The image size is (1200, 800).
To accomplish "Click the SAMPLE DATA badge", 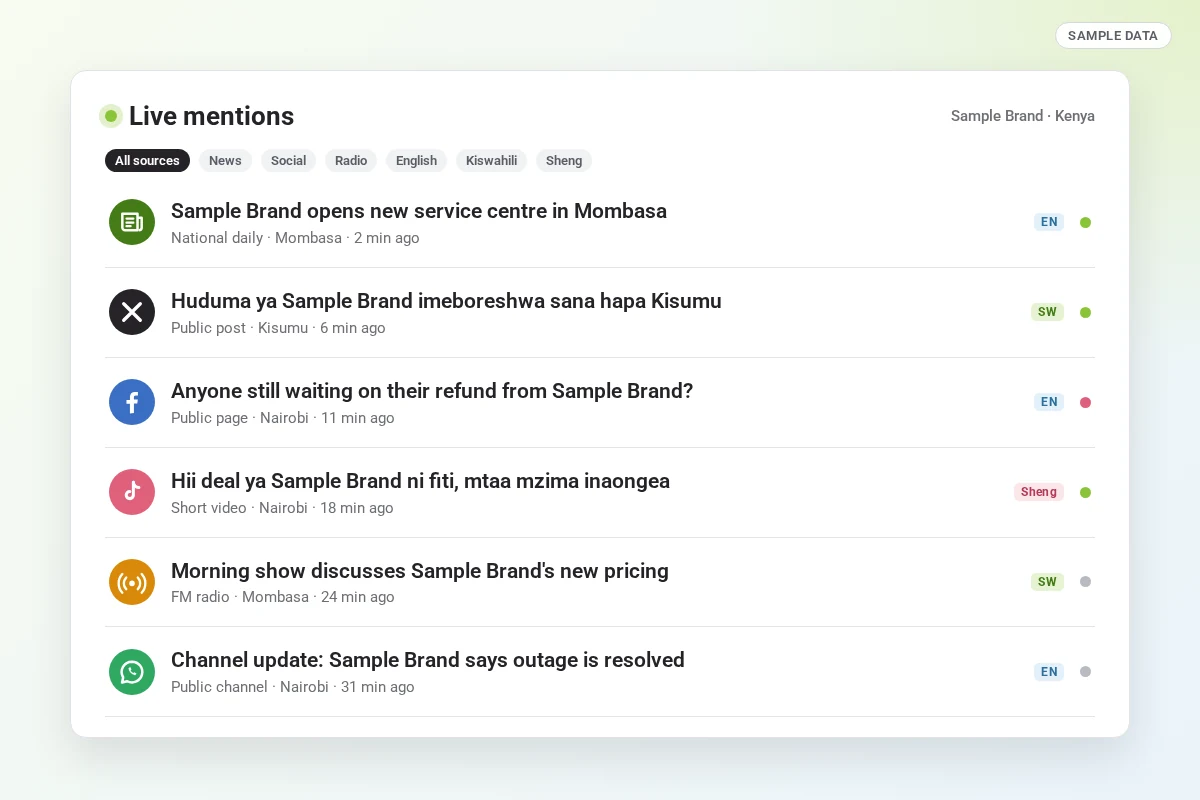I will 1113,35.
